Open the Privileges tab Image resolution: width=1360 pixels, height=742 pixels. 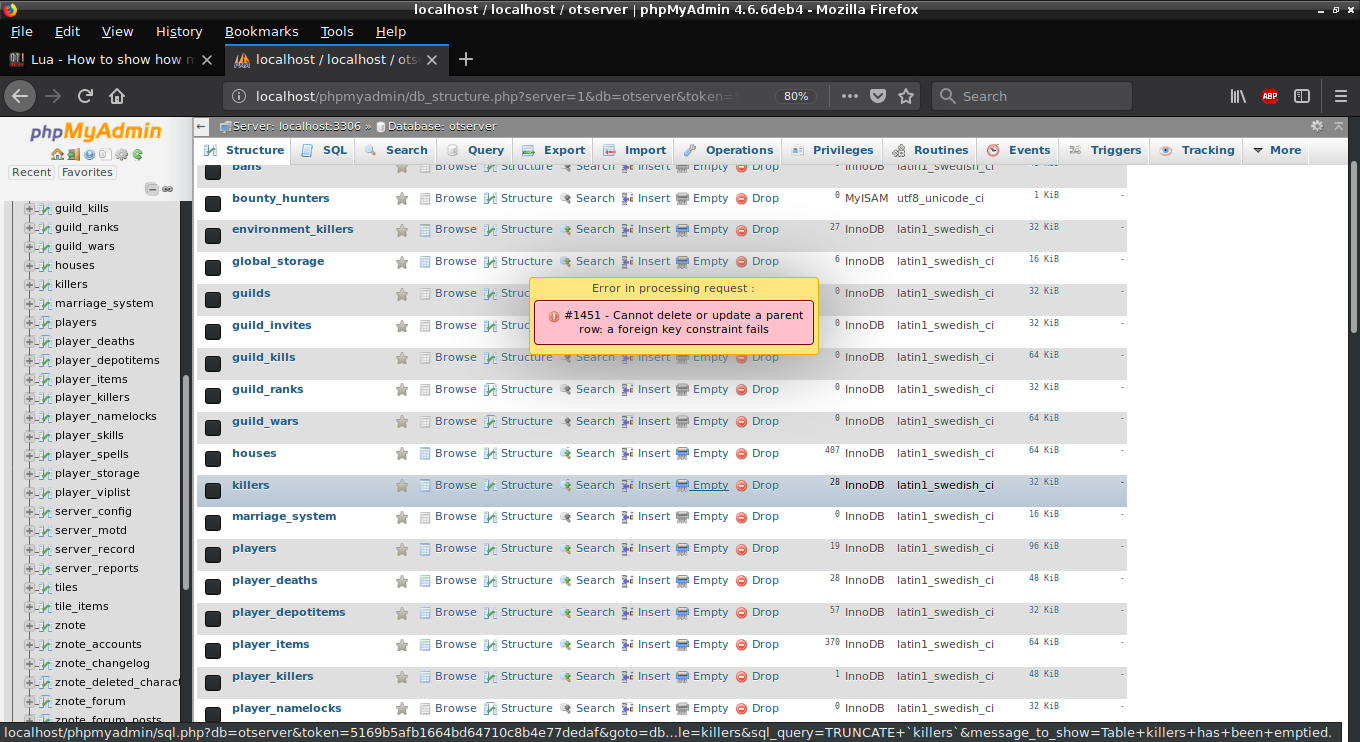pyautogui.click(x=833, y=150)
